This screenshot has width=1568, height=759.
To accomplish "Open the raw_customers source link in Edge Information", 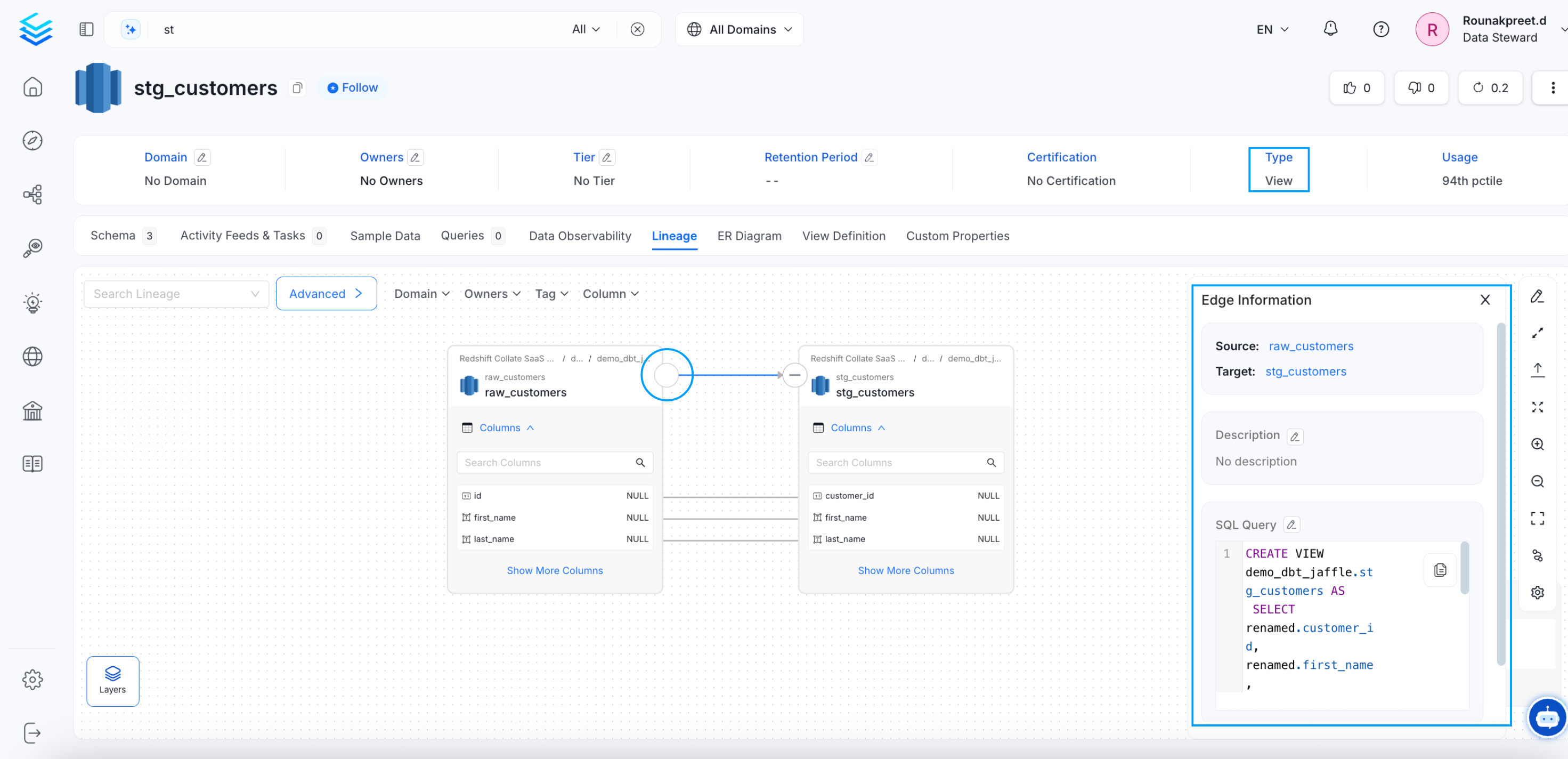I will click(x=1311, y=345).
